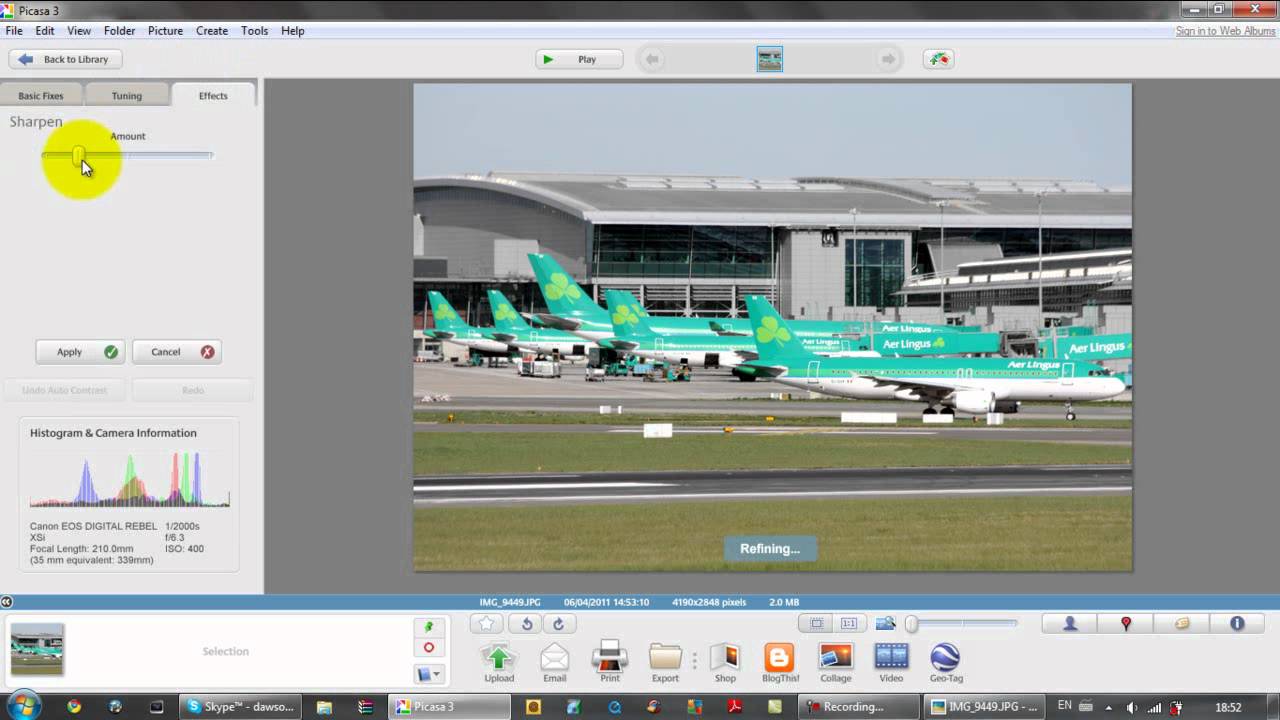Go to the previous photo arrow

(652, 59)
